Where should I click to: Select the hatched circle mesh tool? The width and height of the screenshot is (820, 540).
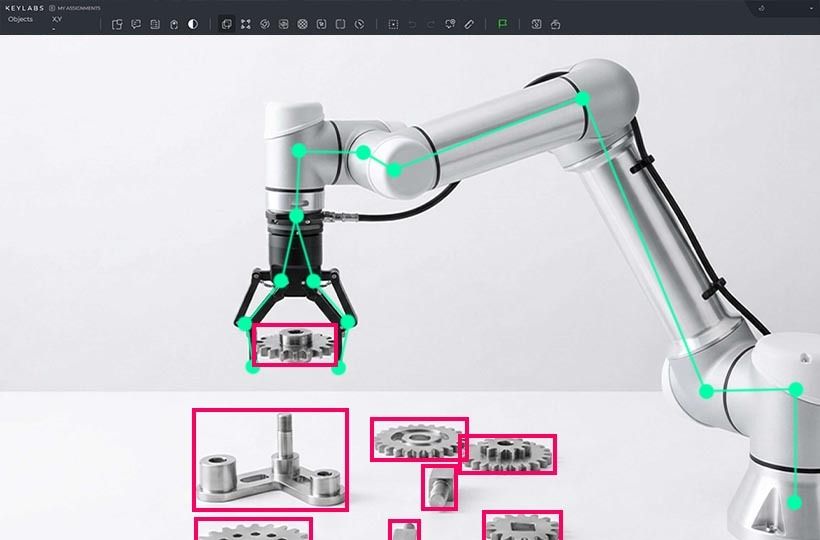point(302,24)
